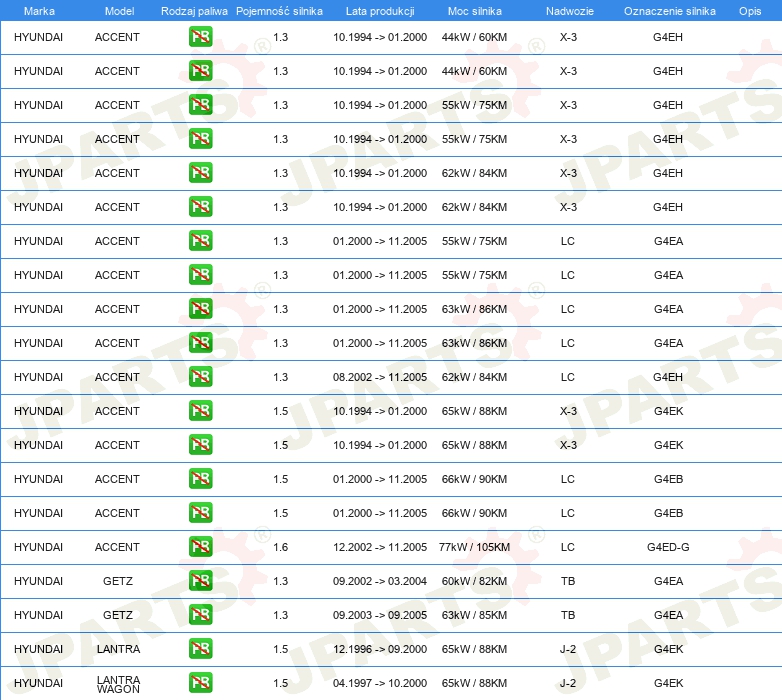Click the 1.6 engine capacity cell
Image resolution: width=782 pixels, height=700 pixels.
click(x=281, y=547)
